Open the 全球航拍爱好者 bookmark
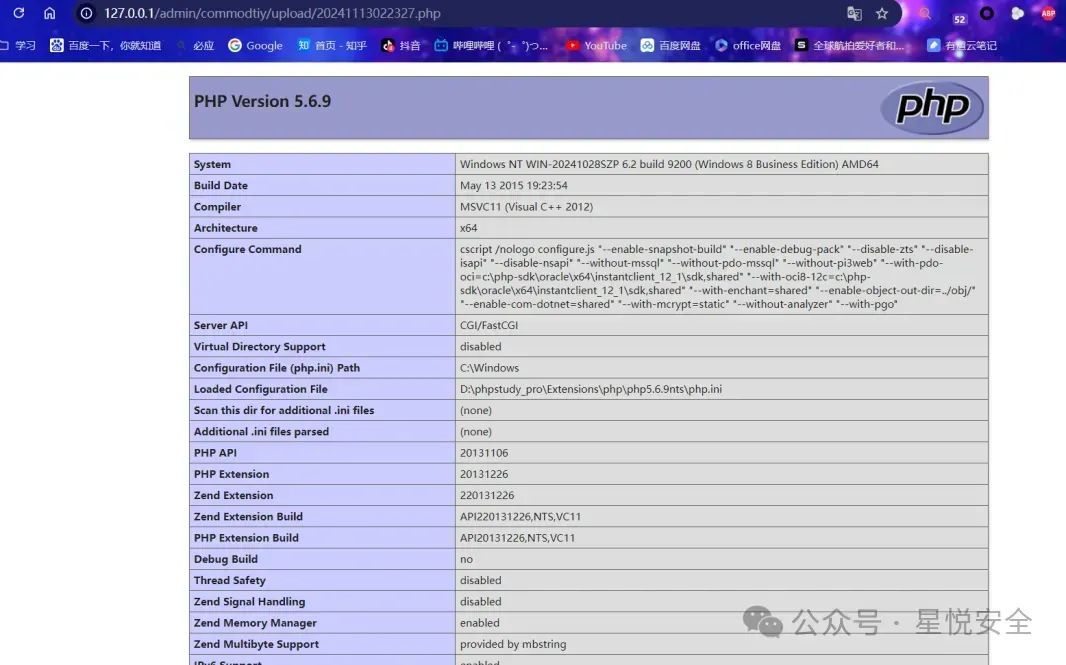The height and width of the screenshot is (665, 1066). tap(850, 46)
